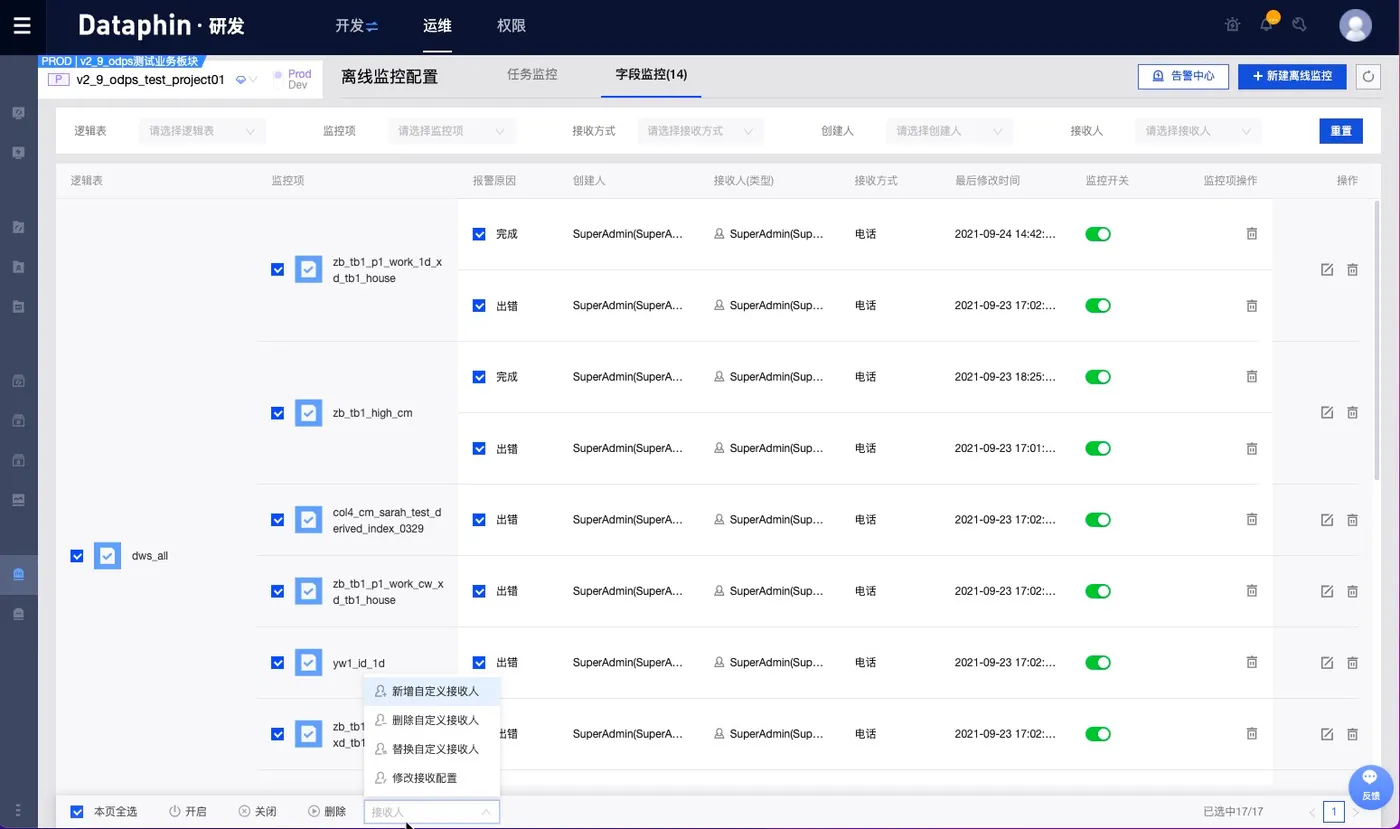Choose 替换自定义接收人 from the menu
Screen dimensions: 1400x829
point(432,749)
